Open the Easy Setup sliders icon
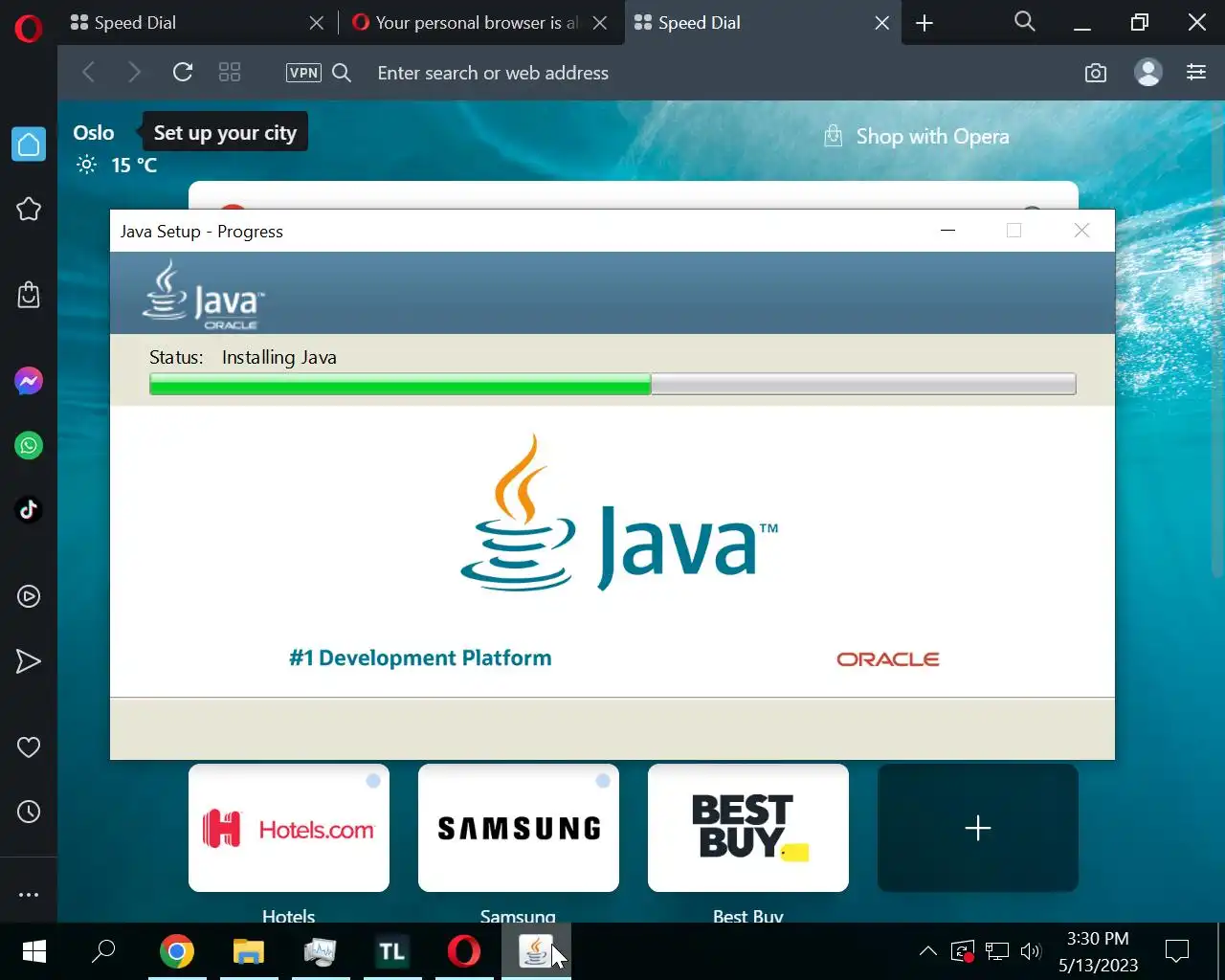 [1196, 72]
